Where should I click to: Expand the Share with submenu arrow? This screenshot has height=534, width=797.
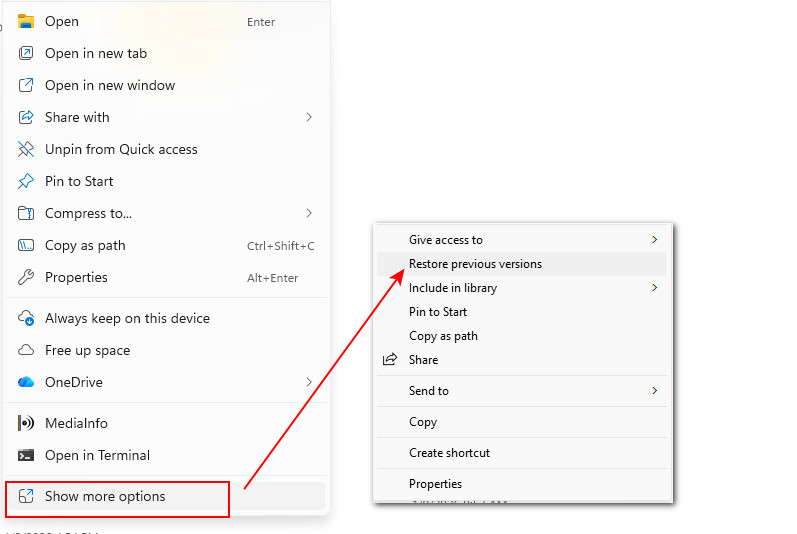[309, 117]
